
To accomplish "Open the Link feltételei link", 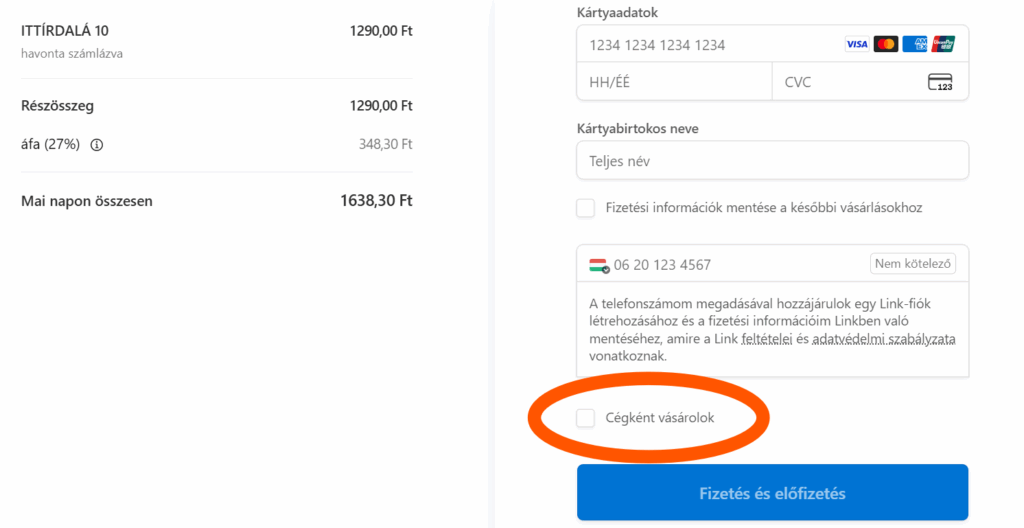I will click(768, 339).
